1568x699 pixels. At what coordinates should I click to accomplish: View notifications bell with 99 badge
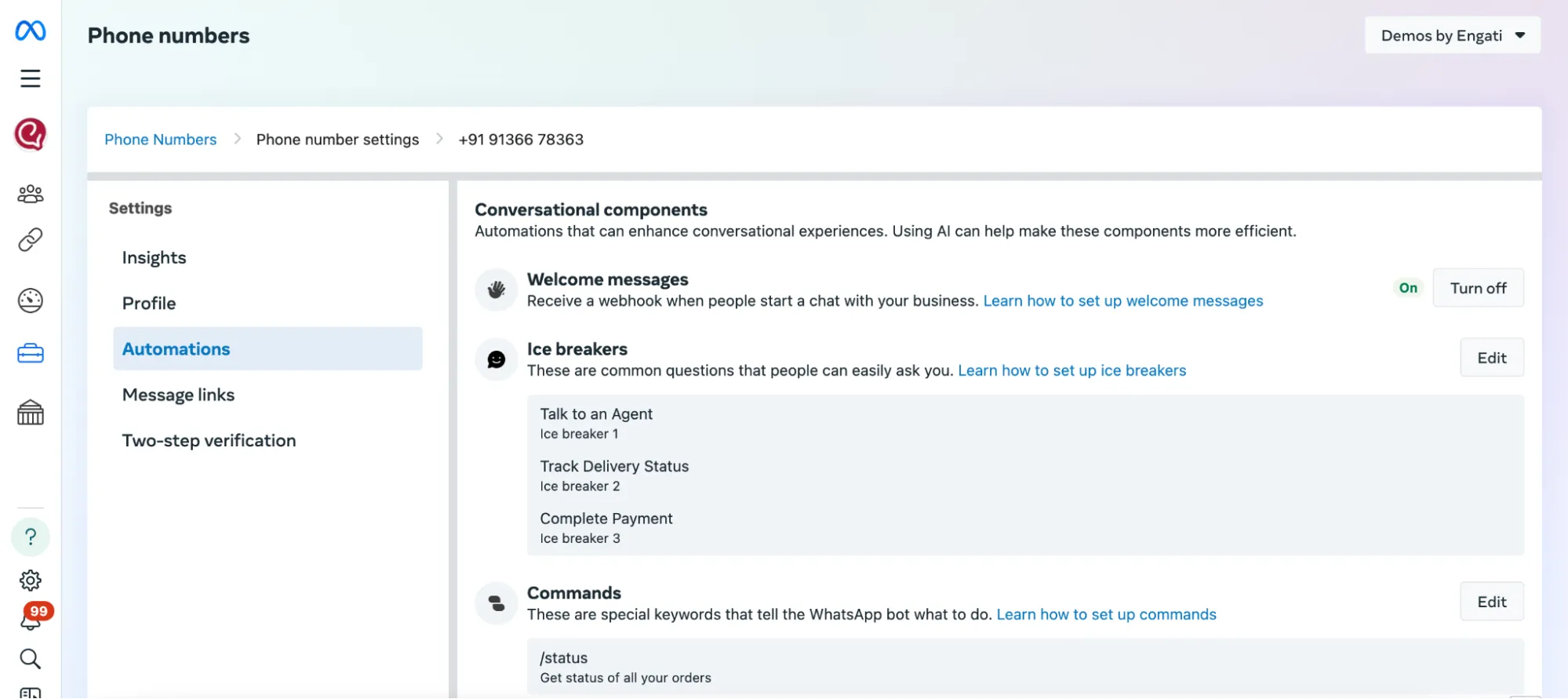click(32, 618)
